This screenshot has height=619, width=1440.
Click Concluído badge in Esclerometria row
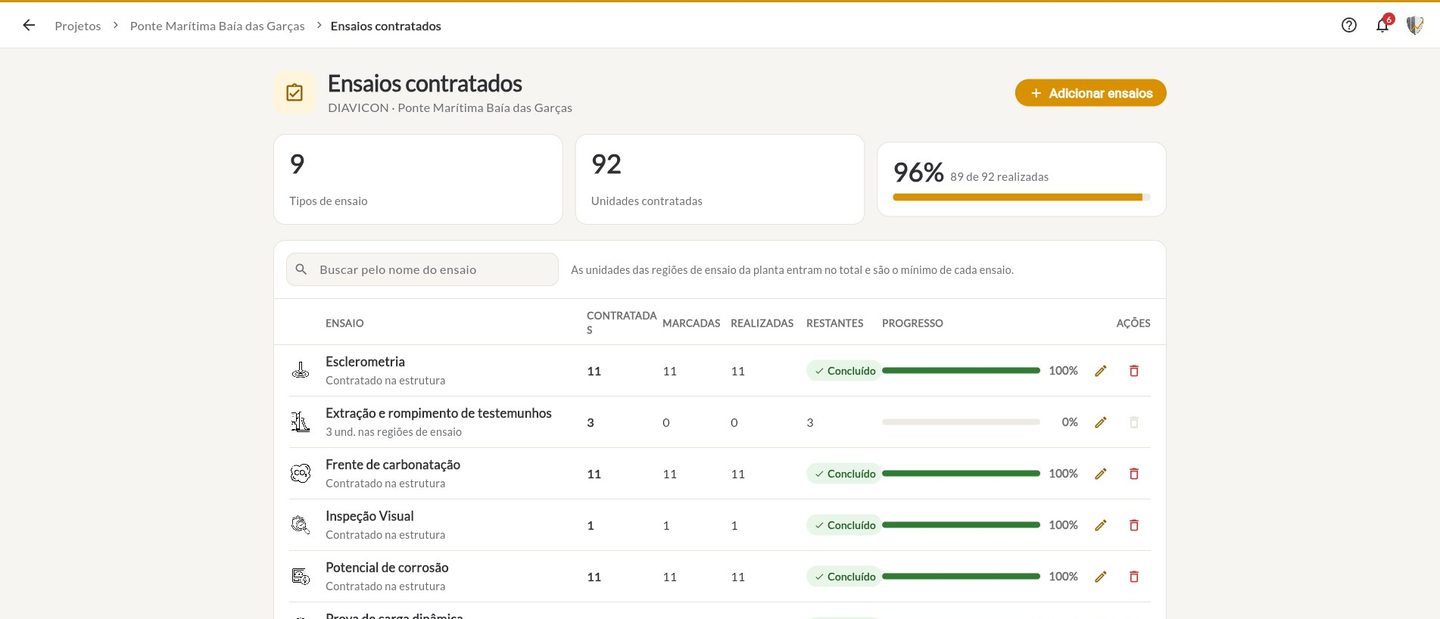click(844, 371)
